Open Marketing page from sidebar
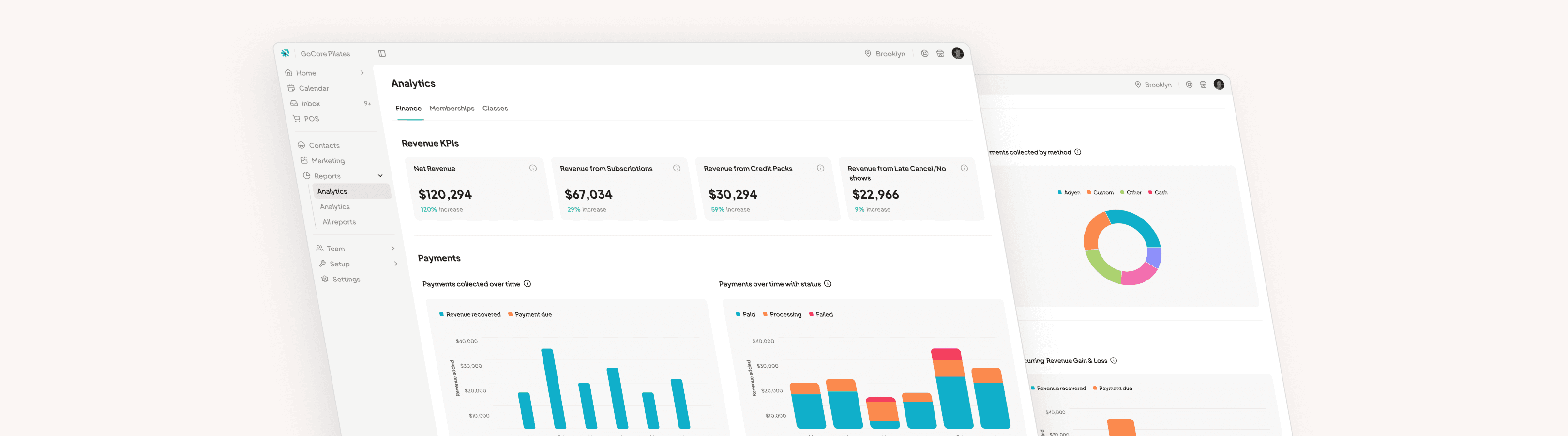Viewport: 1568px width, 436px height. click(x=328, y=161)
